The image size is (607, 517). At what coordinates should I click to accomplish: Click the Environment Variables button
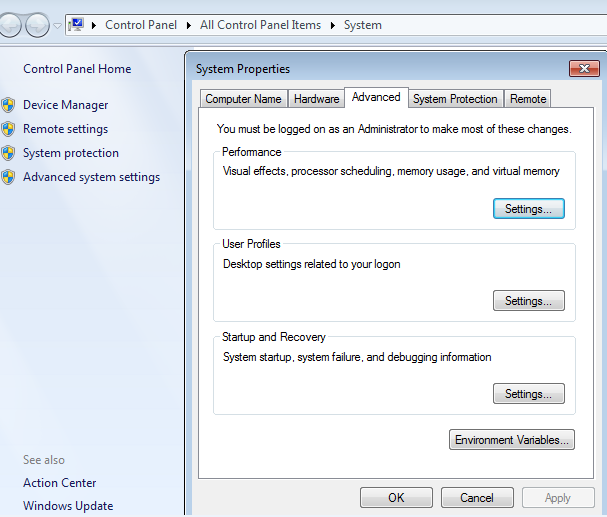pos(512,440)
